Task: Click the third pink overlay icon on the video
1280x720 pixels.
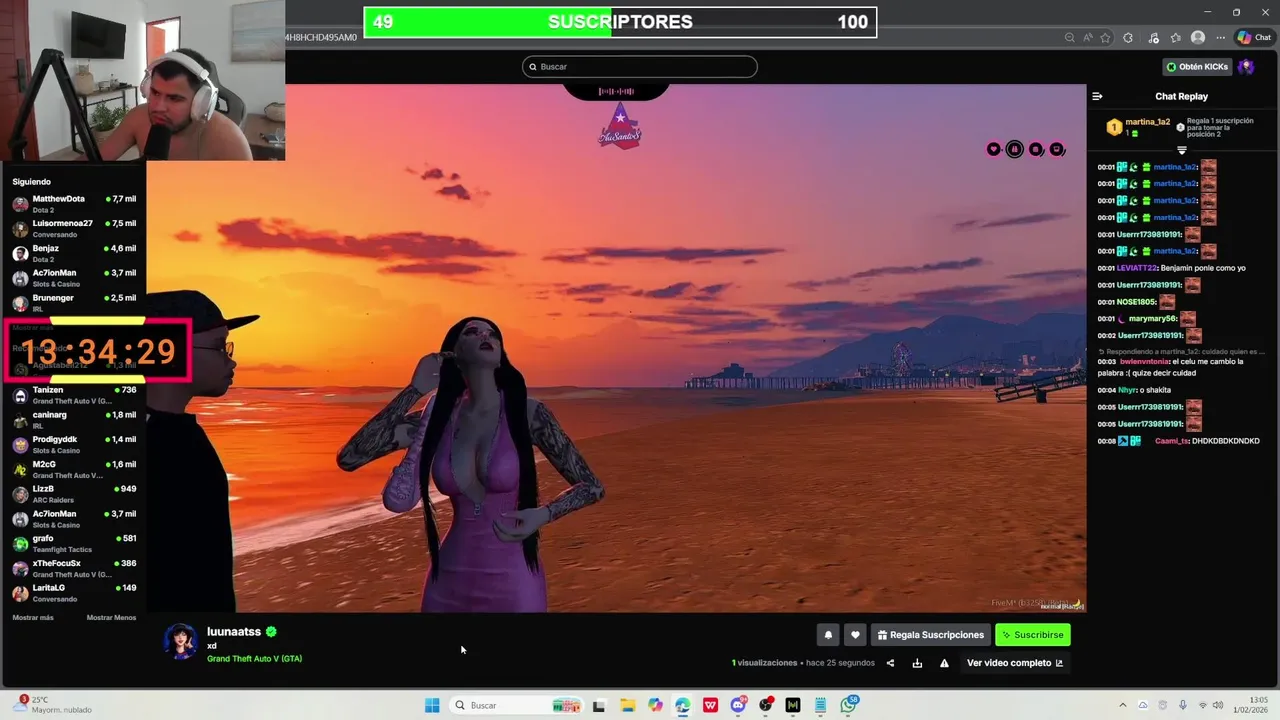Action: click(x=1036, y=150)
